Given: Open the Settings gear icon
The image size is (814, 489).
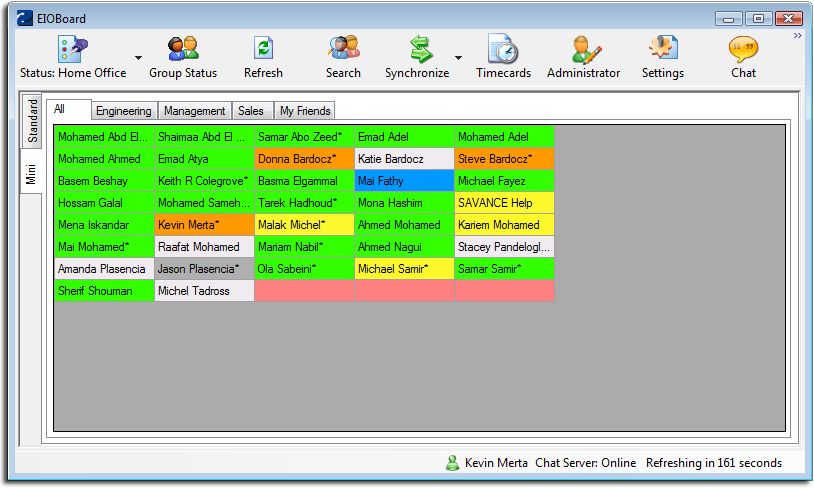Looking at the screenshot, I should pos(663,48).
